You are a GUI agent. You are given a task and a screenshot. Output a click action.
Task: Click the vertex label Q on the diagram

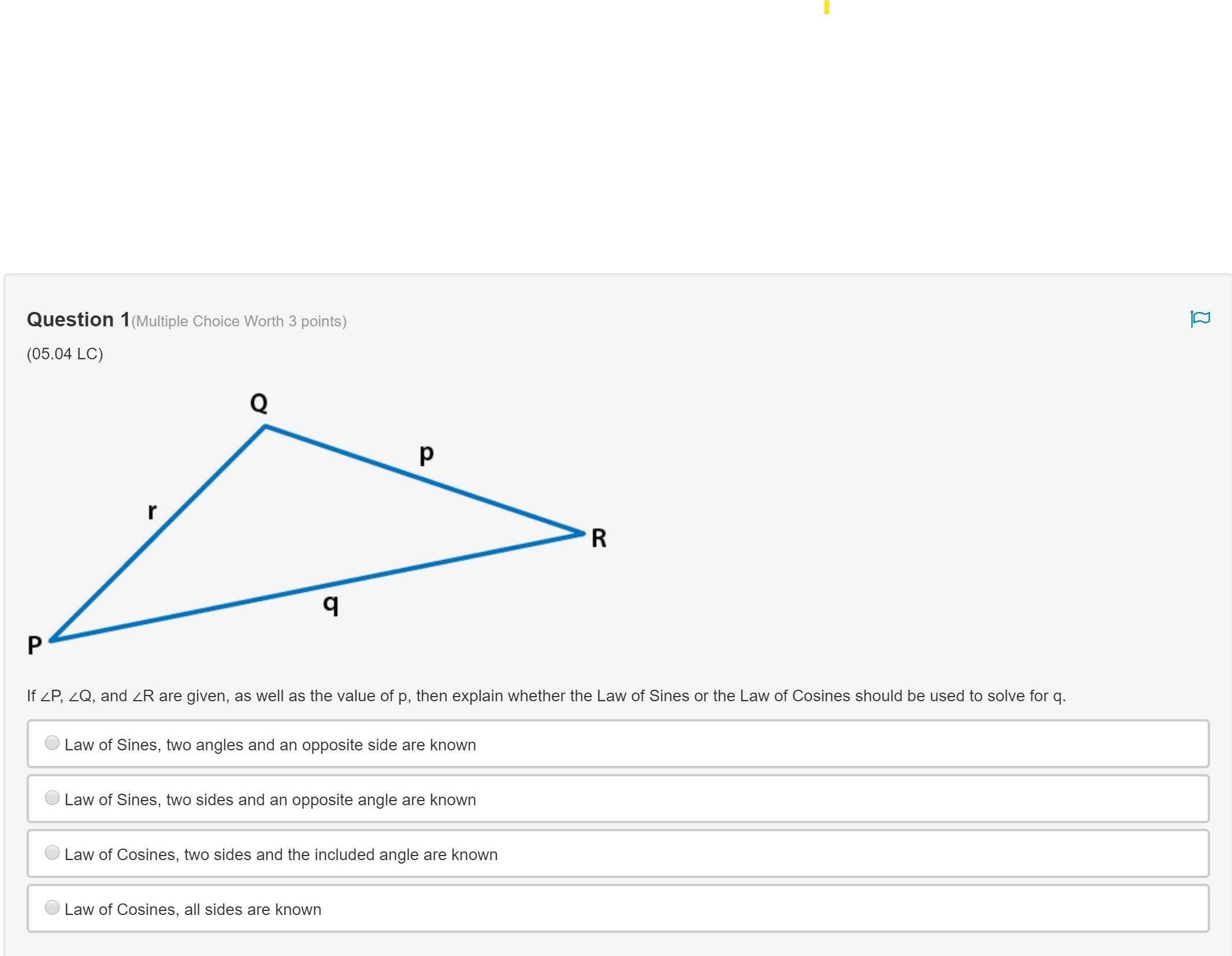click(259, 403)
